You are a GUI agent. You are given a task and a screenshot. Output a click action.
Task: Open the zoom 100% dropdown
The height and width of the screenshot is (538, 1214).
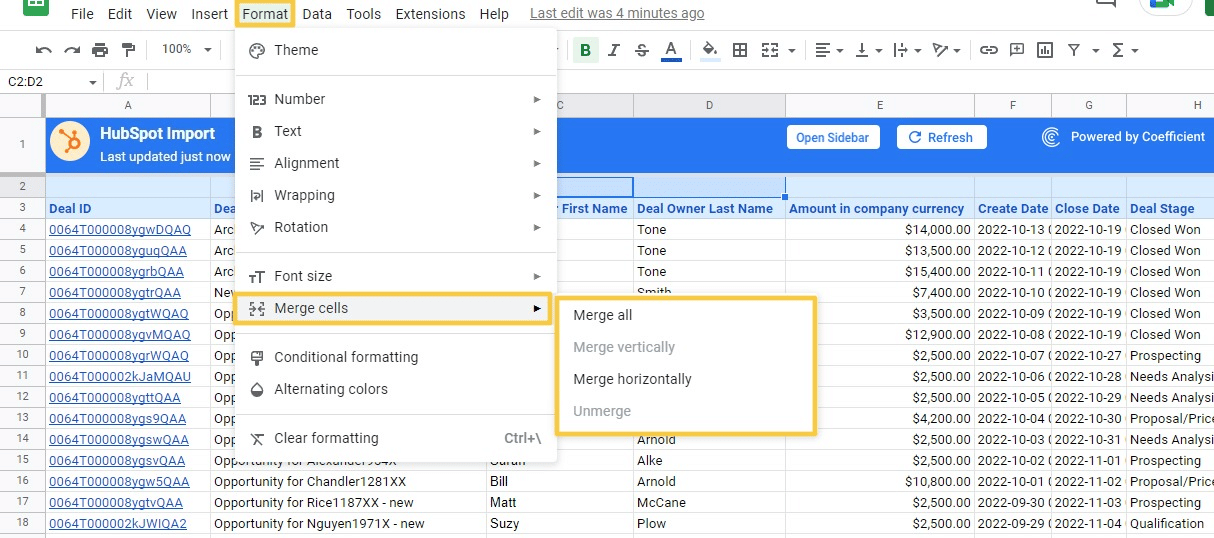tap(187, 49)
